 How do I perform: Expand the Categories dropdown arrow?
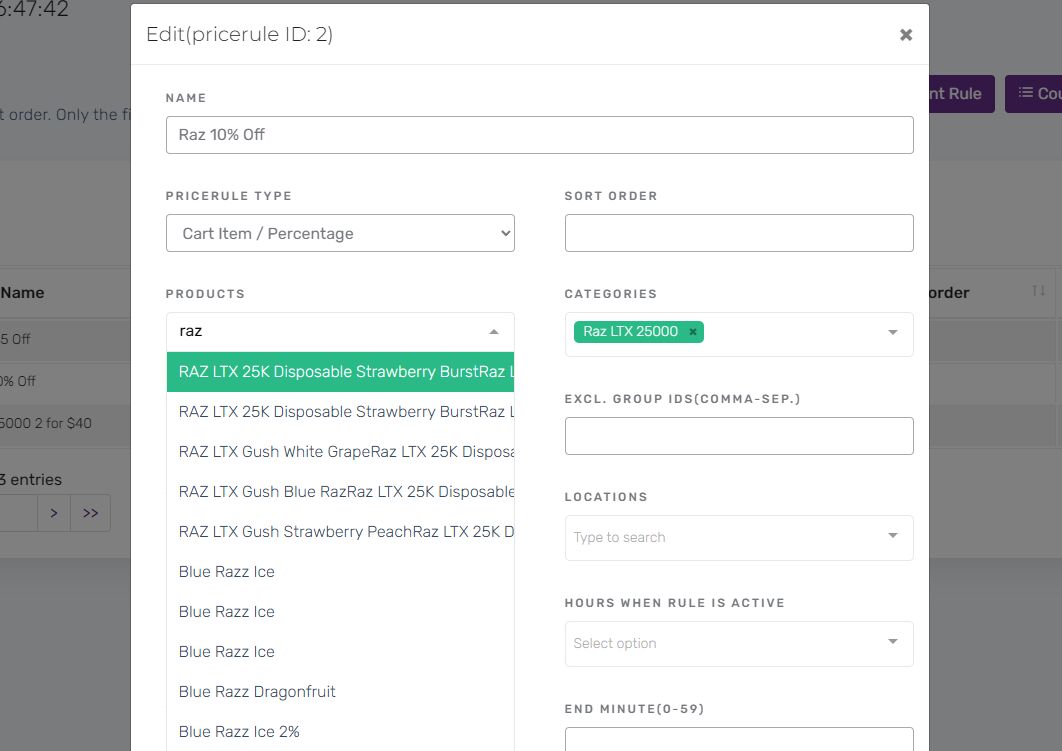click(x=893, y=332)
